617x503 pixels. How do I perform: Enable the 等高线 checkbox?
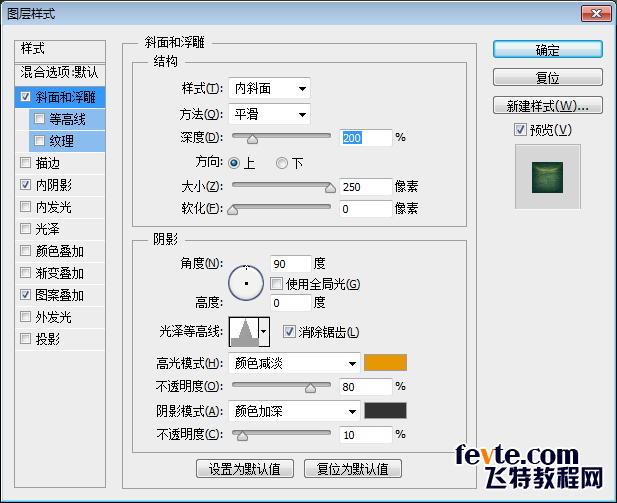coord(39,118)
